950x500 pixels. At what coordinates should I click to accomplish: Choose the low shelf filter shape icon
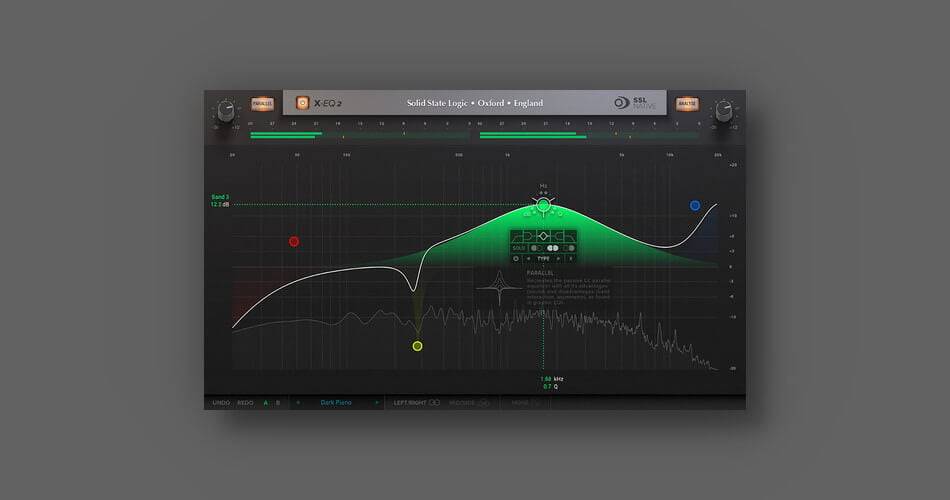[529, 236]
